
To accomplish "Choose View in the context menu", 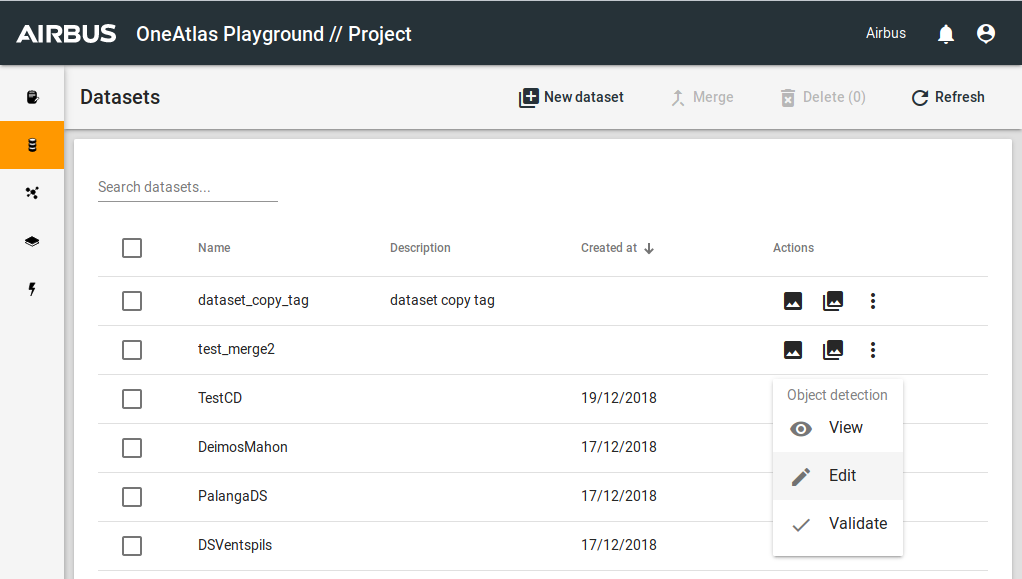I will tap(838, 428).
